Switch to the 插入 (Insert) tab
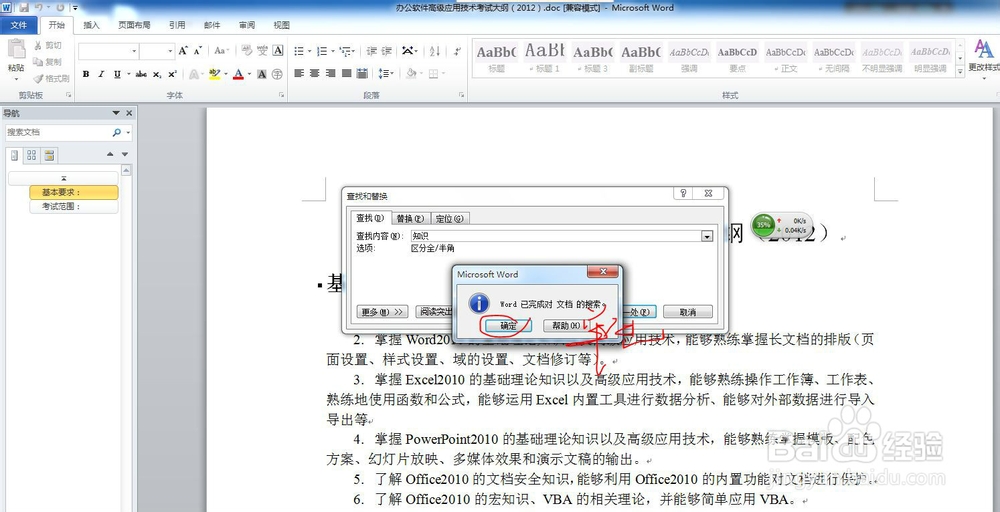The width and height of the screenshot is (1000, 512). [91, 25]
